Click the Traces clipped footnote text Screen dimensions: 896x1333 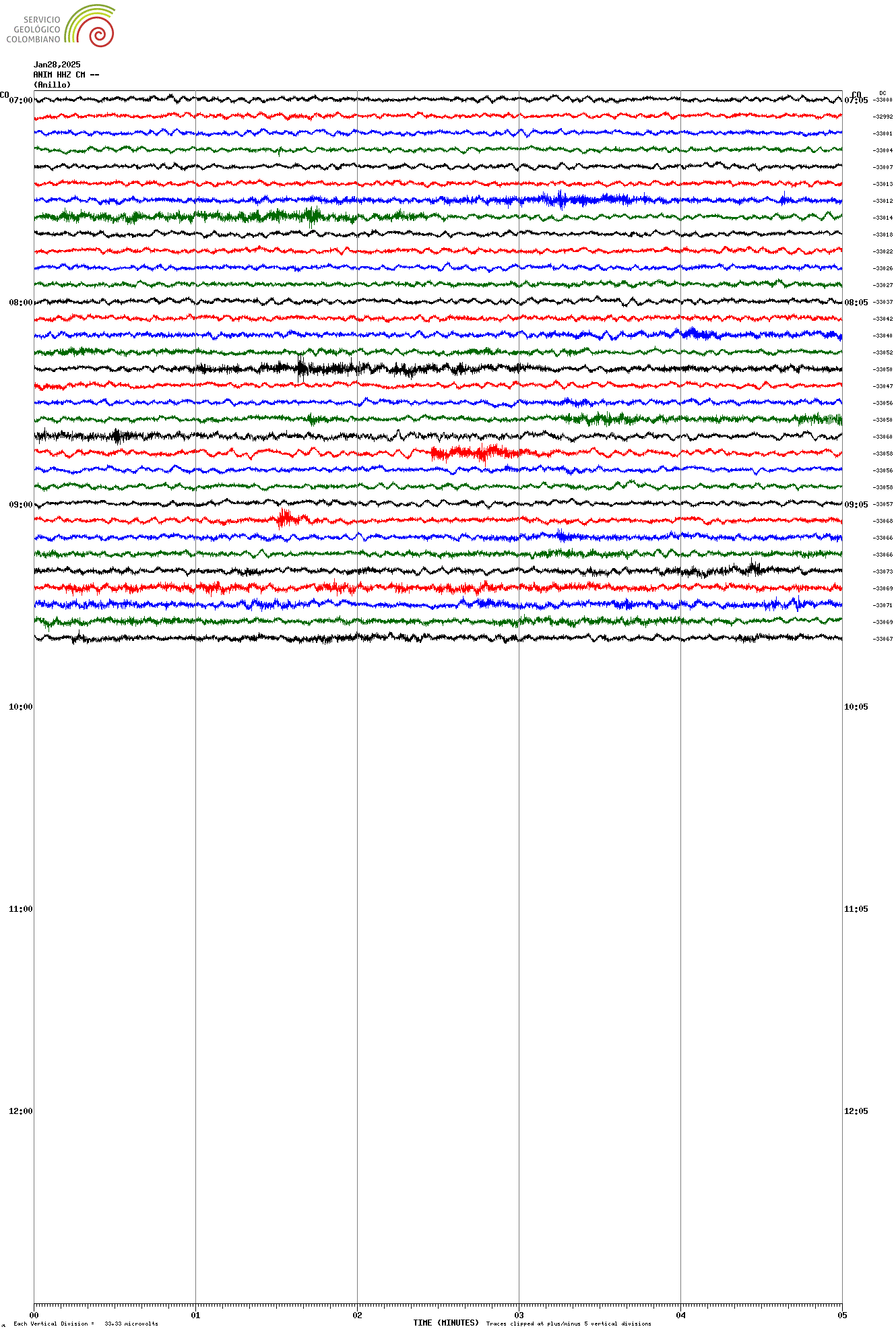[x=569, y=1324]
